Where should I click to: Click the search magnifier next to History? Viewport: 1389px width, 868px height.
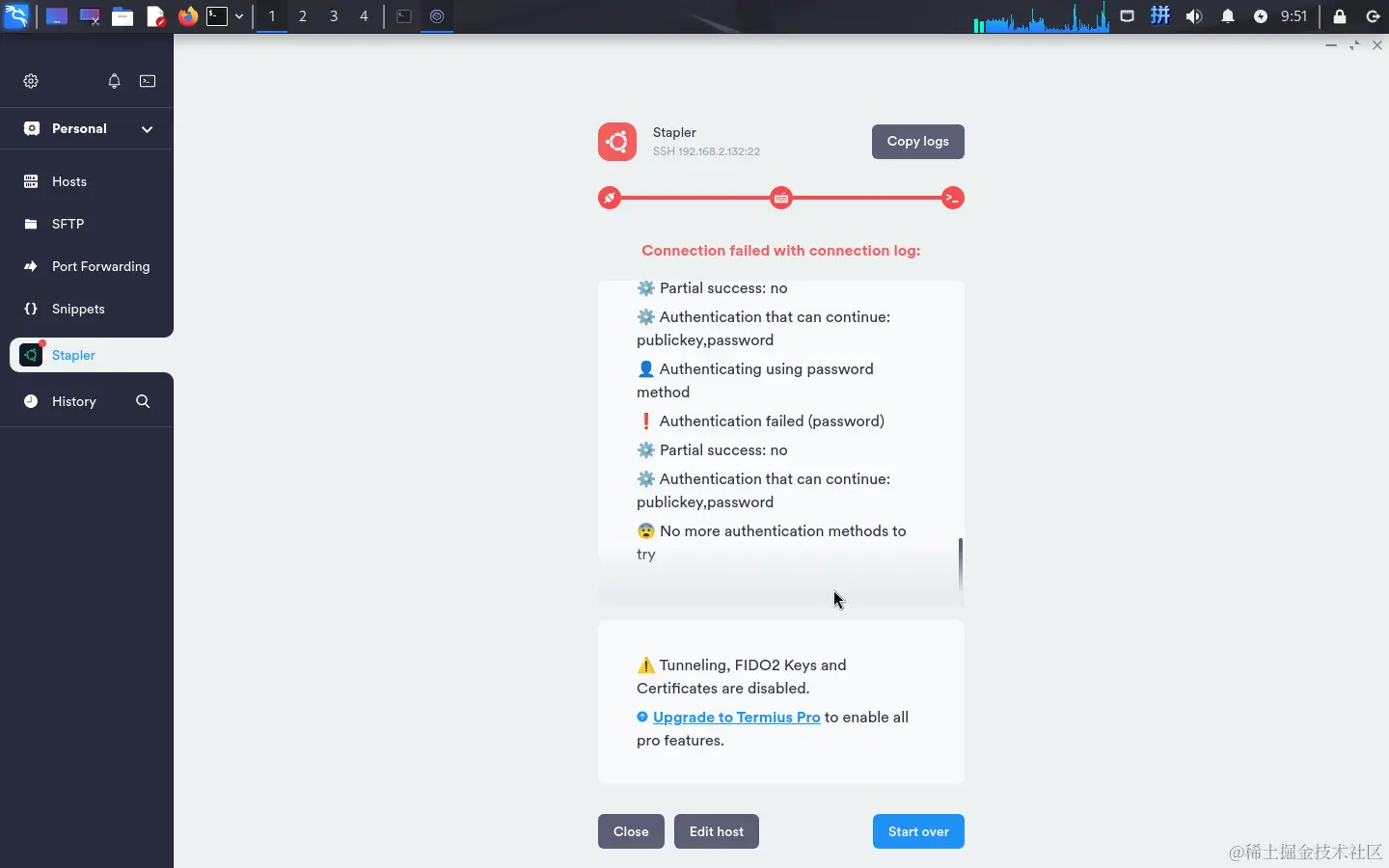[x=143, y=401]
